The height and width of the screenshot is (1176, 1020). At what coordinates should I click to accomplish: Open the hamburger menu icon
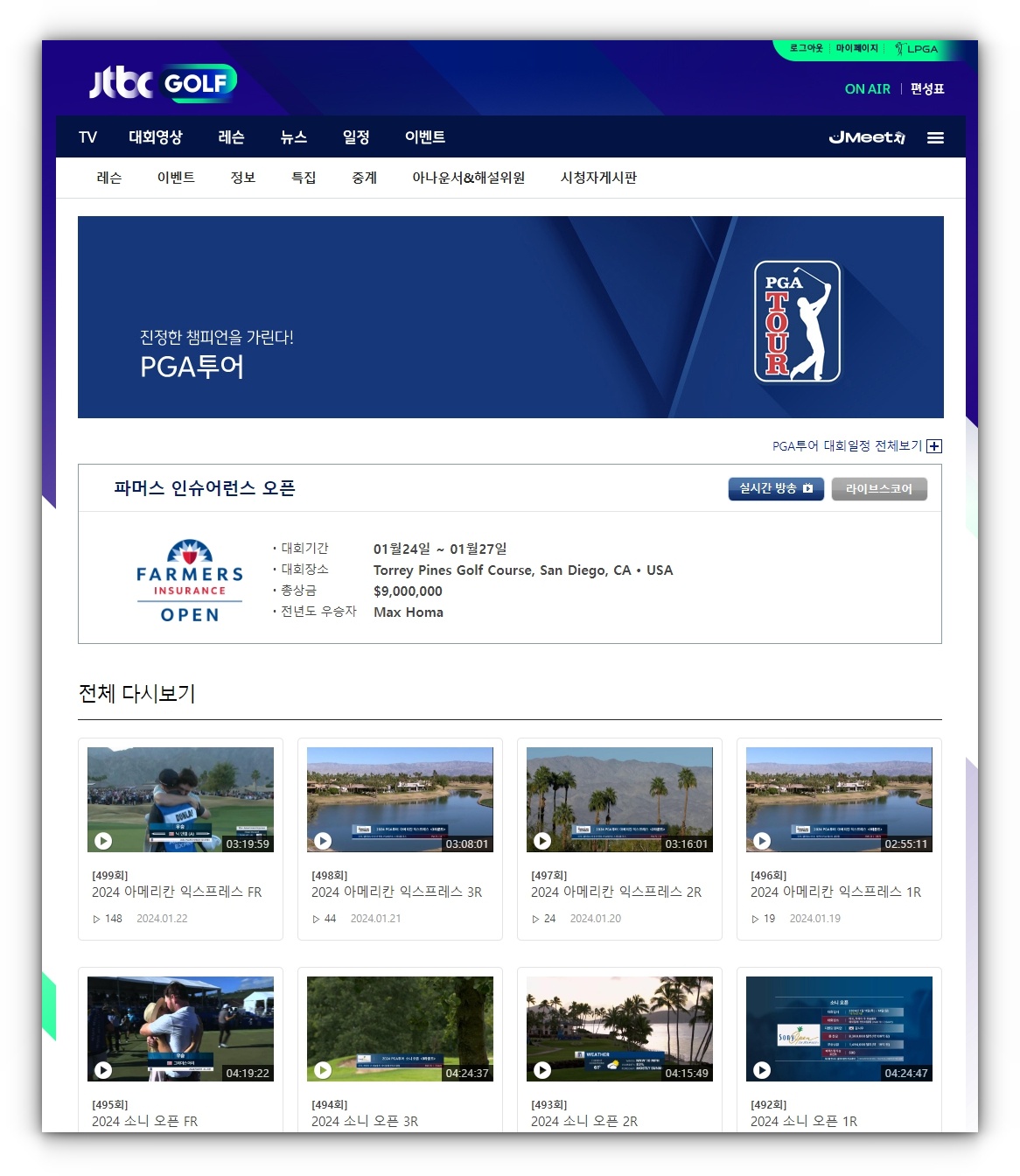click(x=935, y=136)
